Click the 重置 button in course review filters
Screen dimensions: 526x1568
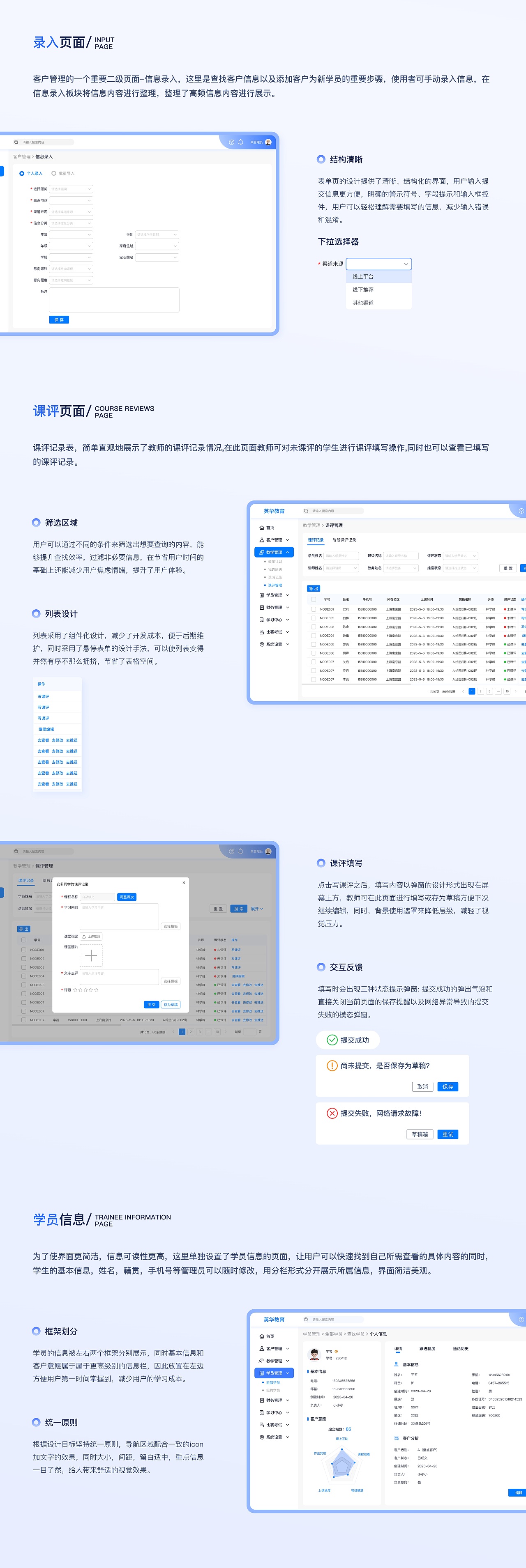coord(508,568)
